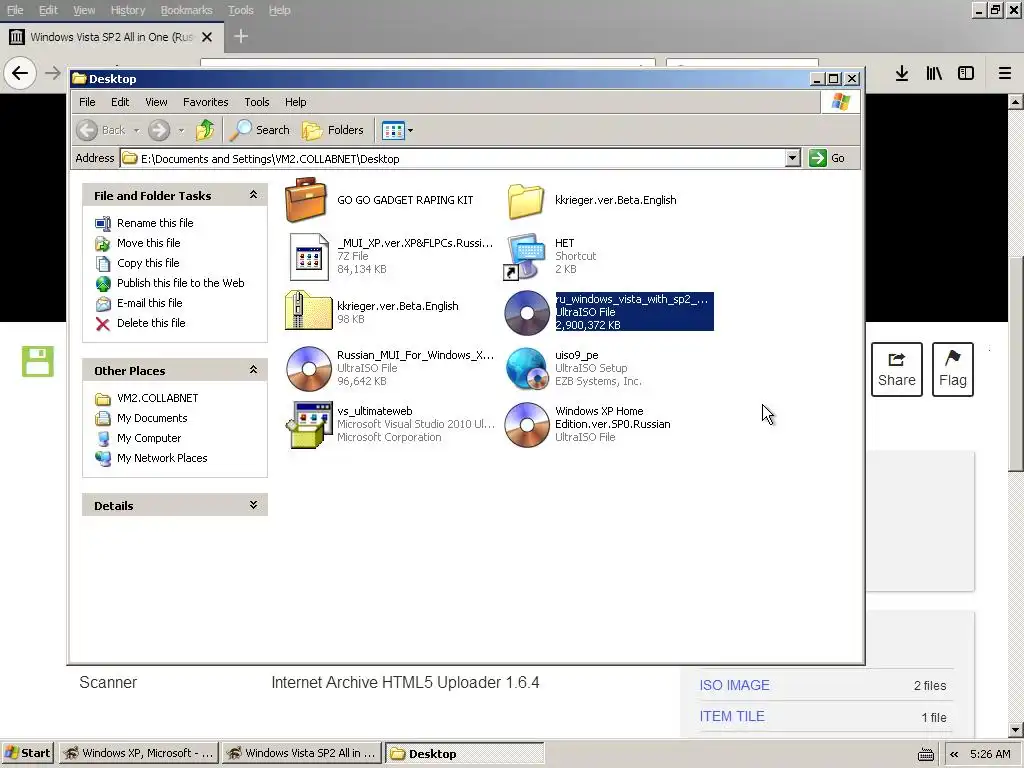
Task: Select the ru_windows_vista_with_sp2 ISO disc icon
Action: tap(527, 313)
